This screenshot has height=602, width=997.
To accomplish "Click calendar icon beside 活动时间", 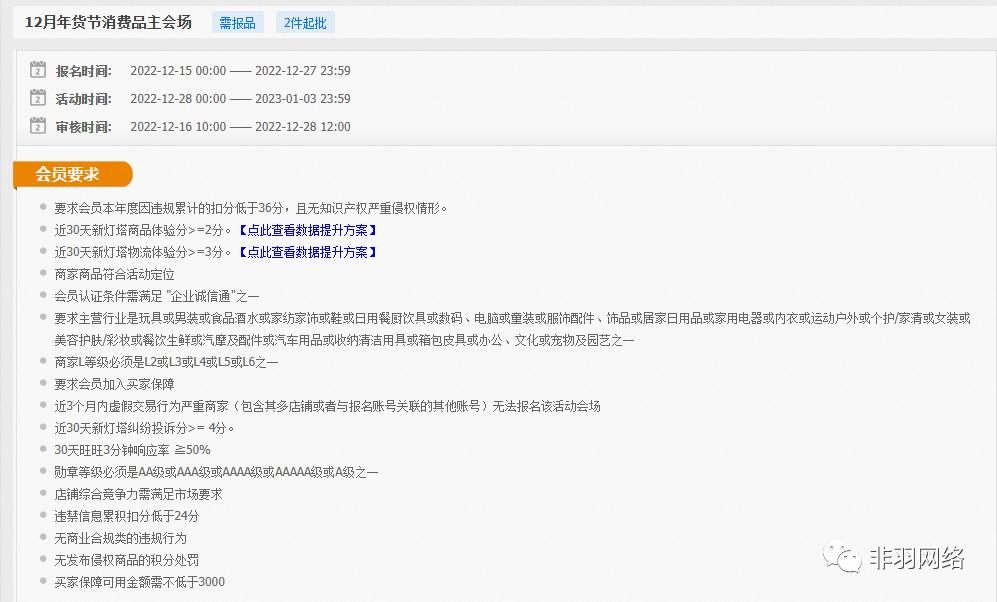I will point(38,98).
